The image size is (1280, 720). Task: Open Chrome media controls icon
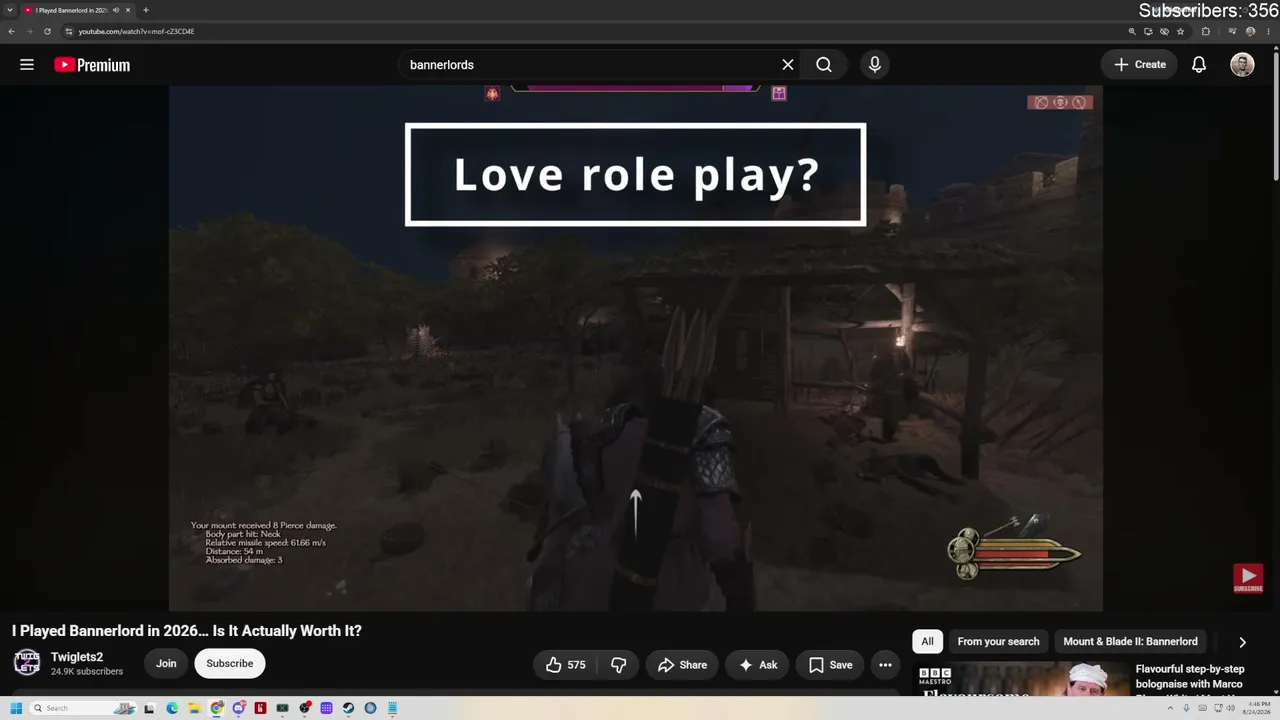[1232, 31]
